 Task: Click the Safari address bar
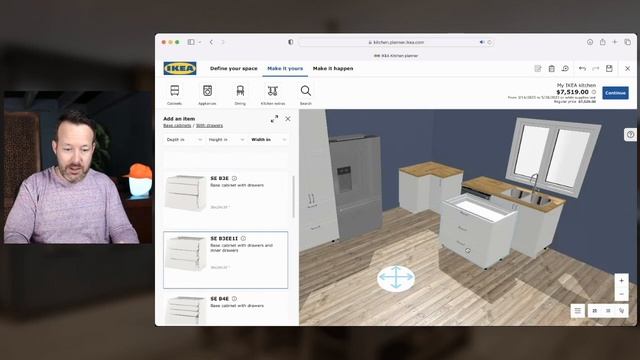click(396, 42)
